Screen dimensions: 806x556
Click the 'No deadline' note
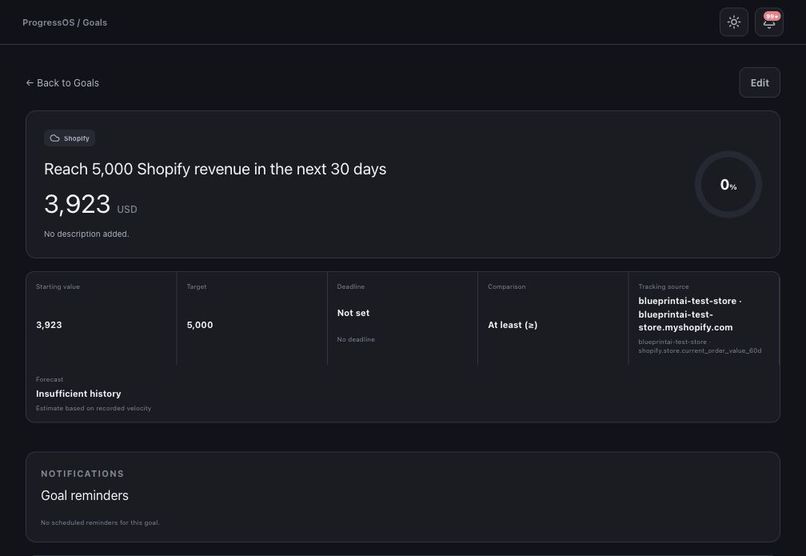[x=356, y=339]
